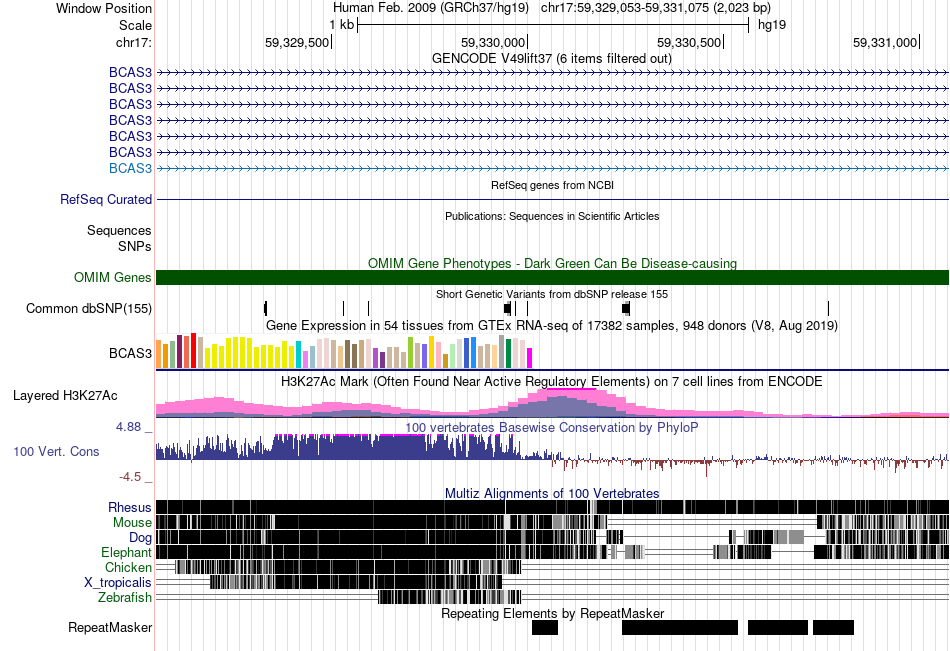Click the leftmost dbSNP variant marker

(265, 309)
